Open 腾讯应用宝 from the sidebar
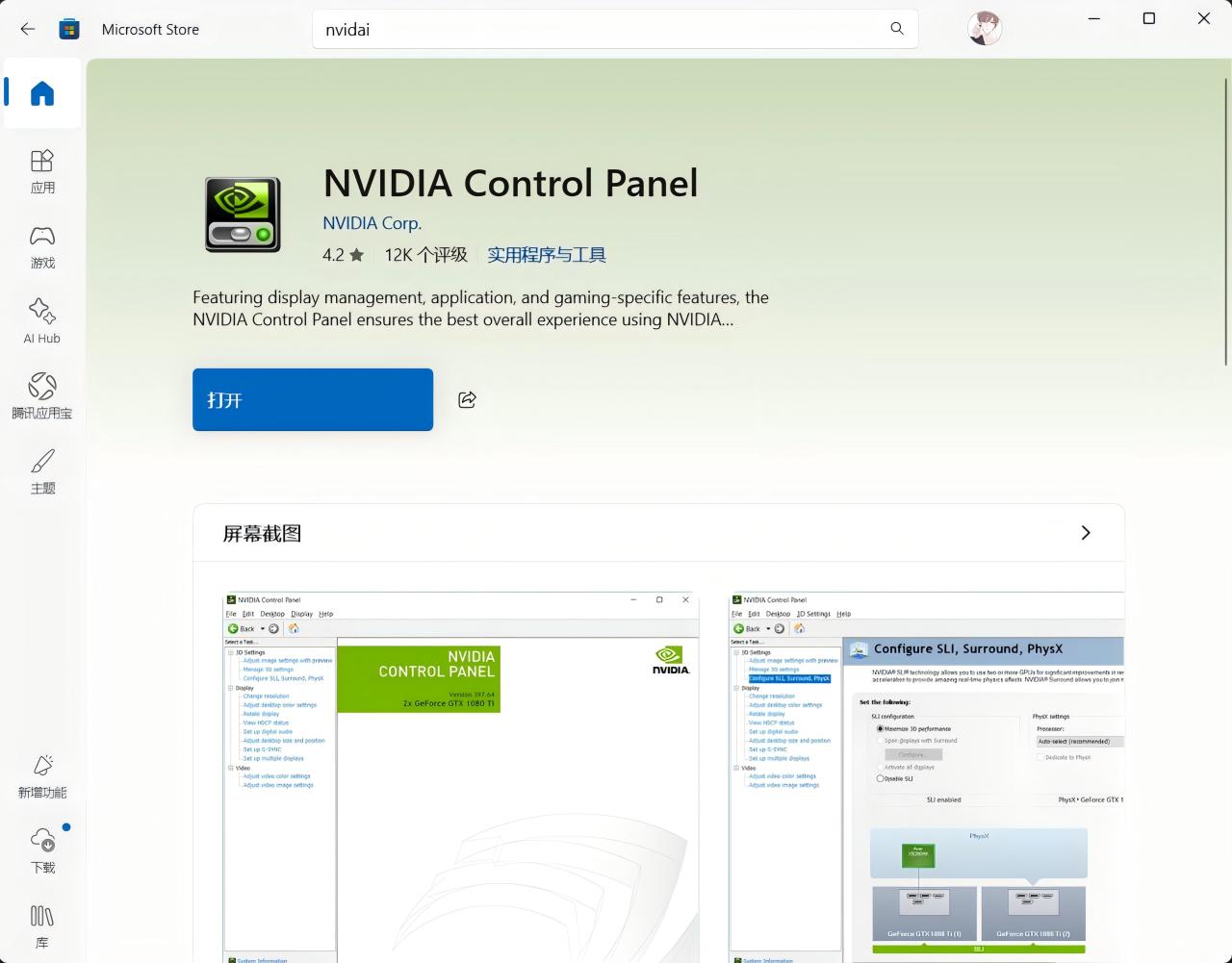Screen dimensions: 1232x963 pyautogui.click(x=42, y=396)
